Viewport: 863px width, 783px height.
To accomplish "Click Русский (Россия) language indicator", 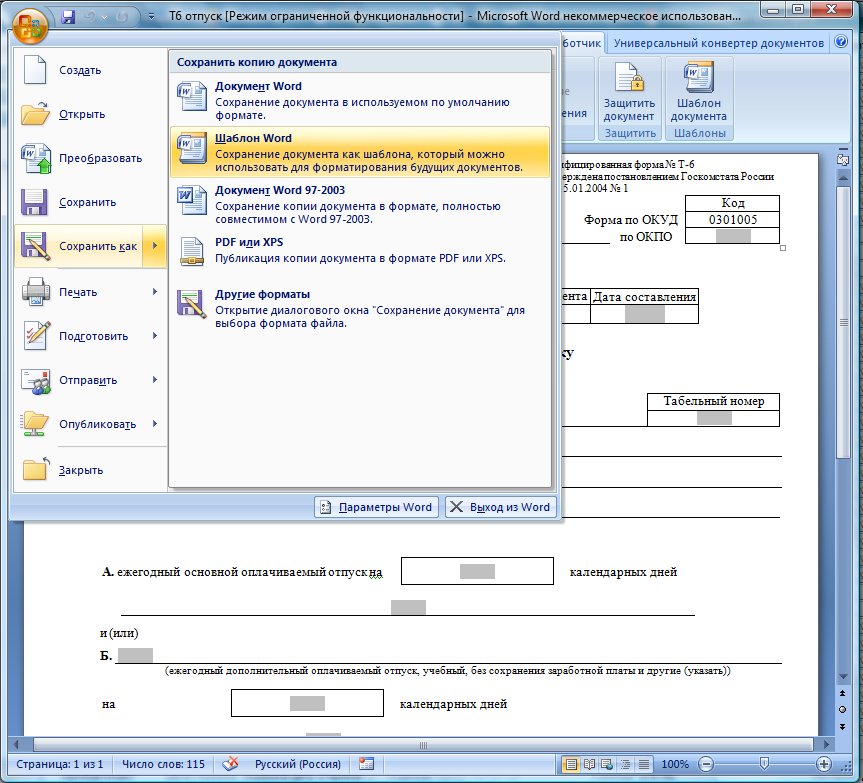I will (x=298, y=764).
